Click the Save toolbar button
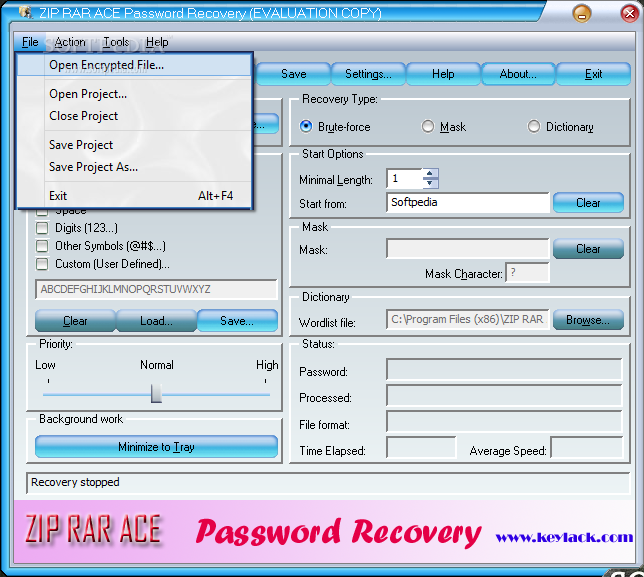The image size is (644, 577). click(293, 74)
